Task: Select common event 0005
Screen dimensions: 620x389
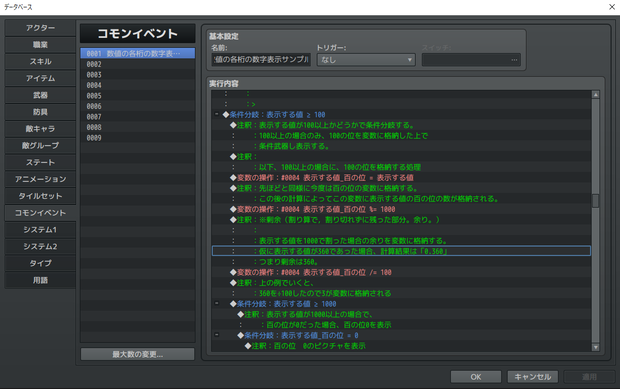Action: pos(138,96)
